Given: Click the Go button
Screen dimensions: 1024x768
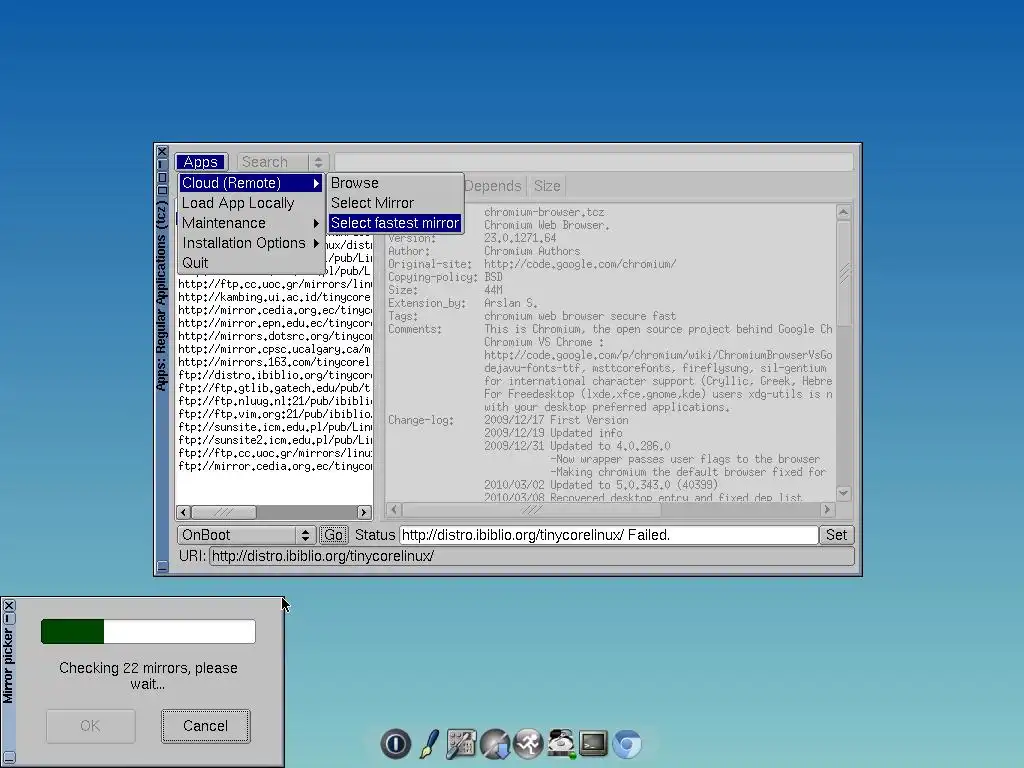Looking at the screenshot, I should tap(333, 535).
